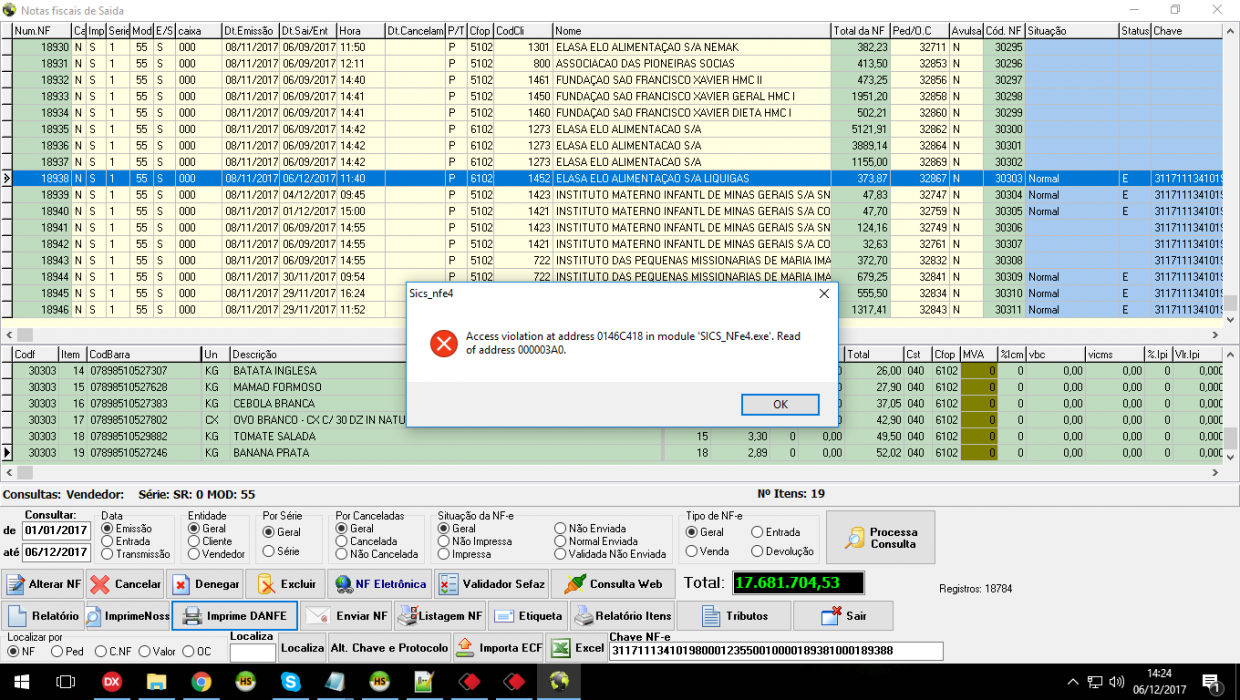Click the Sair exit button
The height and width of the screenshot is (700, 1240).
click(x=843, y=616)
